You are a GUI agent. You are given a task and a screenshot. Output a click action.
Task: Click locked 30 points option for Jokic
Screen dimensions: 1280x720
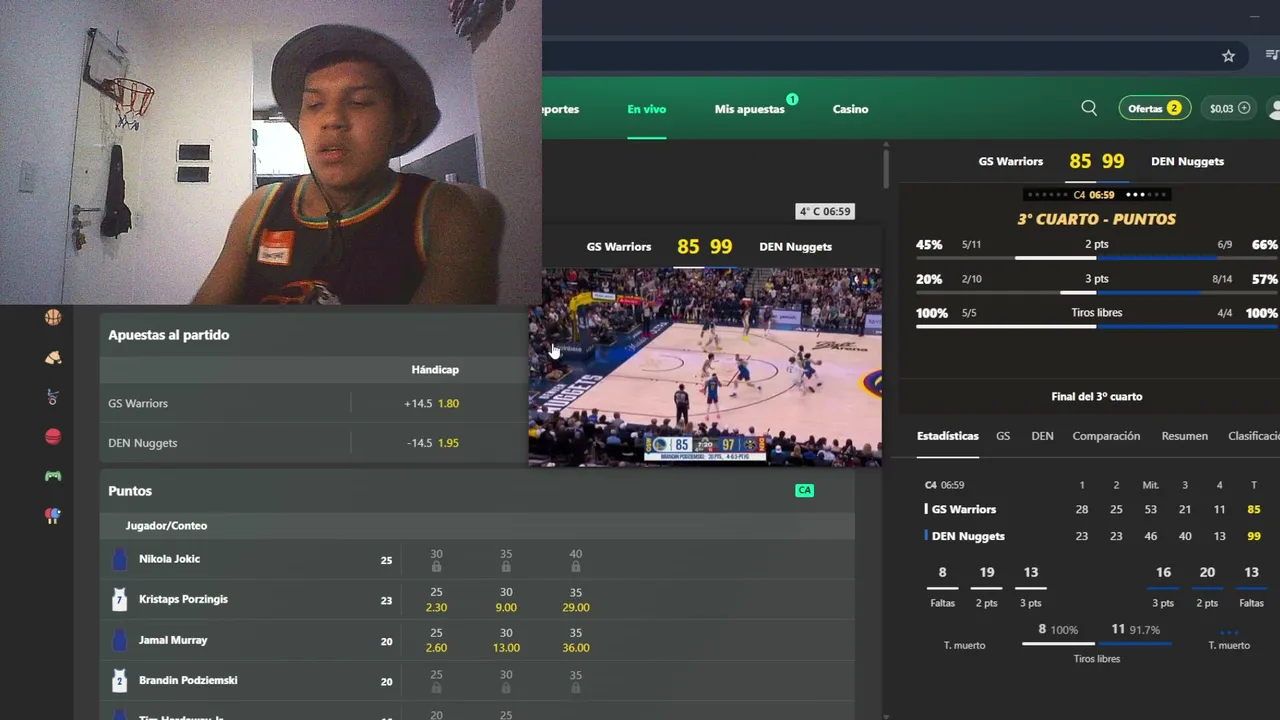pyautogui.click(x=436, y=560)
